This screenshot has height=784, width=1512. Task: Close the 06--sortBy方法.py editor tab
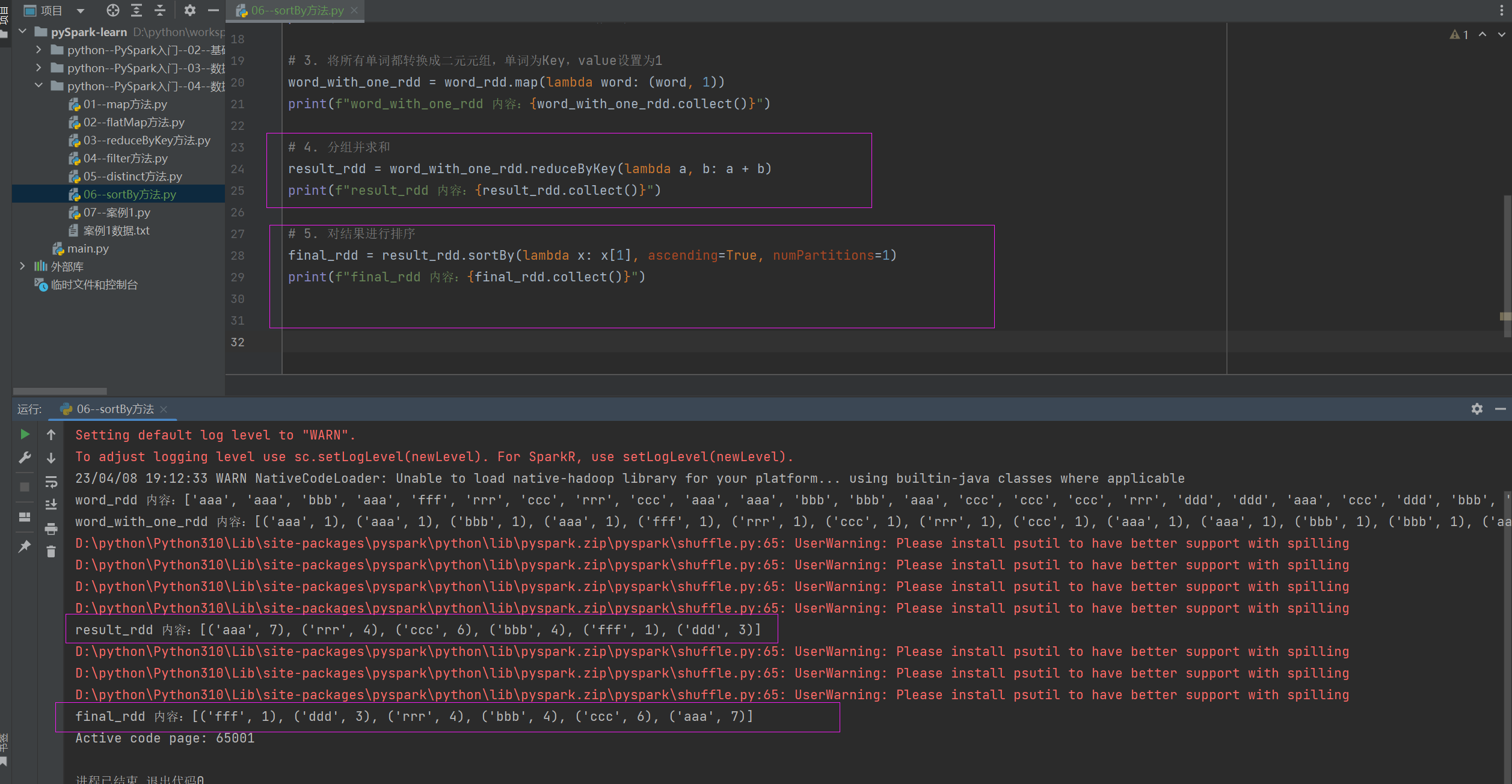(x=354, y=10)
